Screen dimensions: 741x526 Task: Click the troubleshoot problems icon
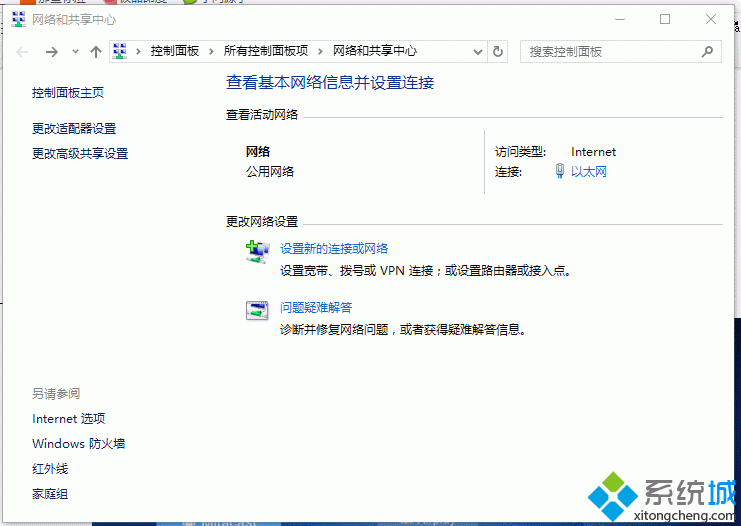257,310
